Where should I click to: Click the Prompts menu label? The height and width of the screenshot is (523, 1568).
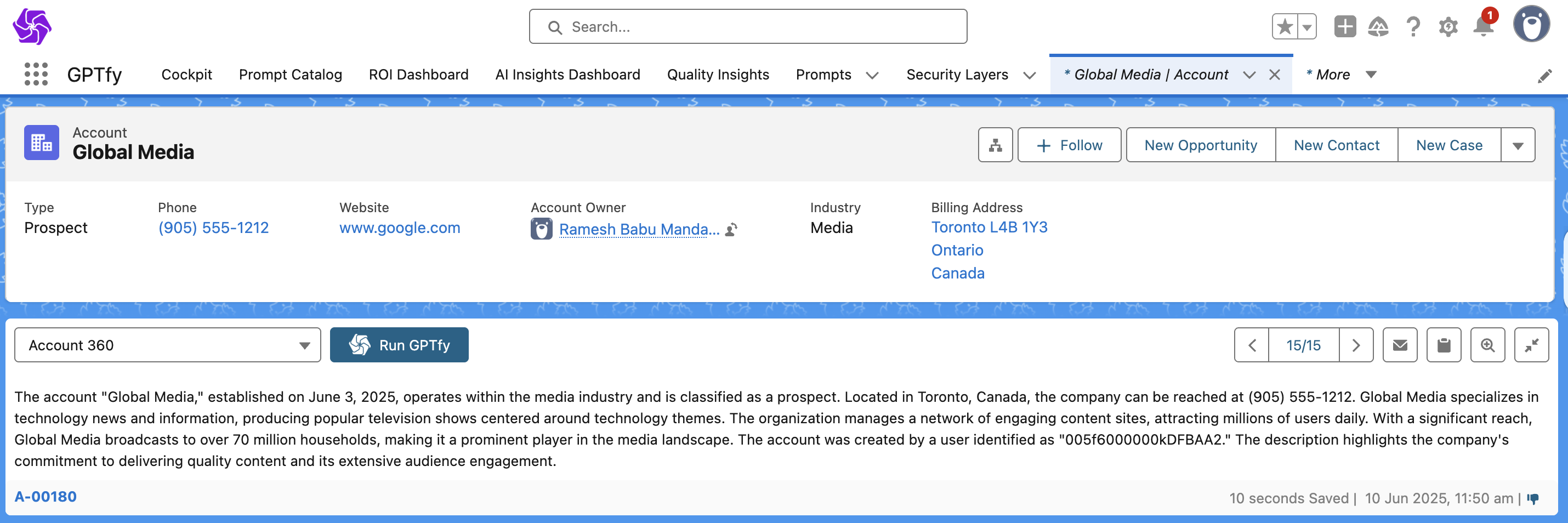(x=823, y=74)
